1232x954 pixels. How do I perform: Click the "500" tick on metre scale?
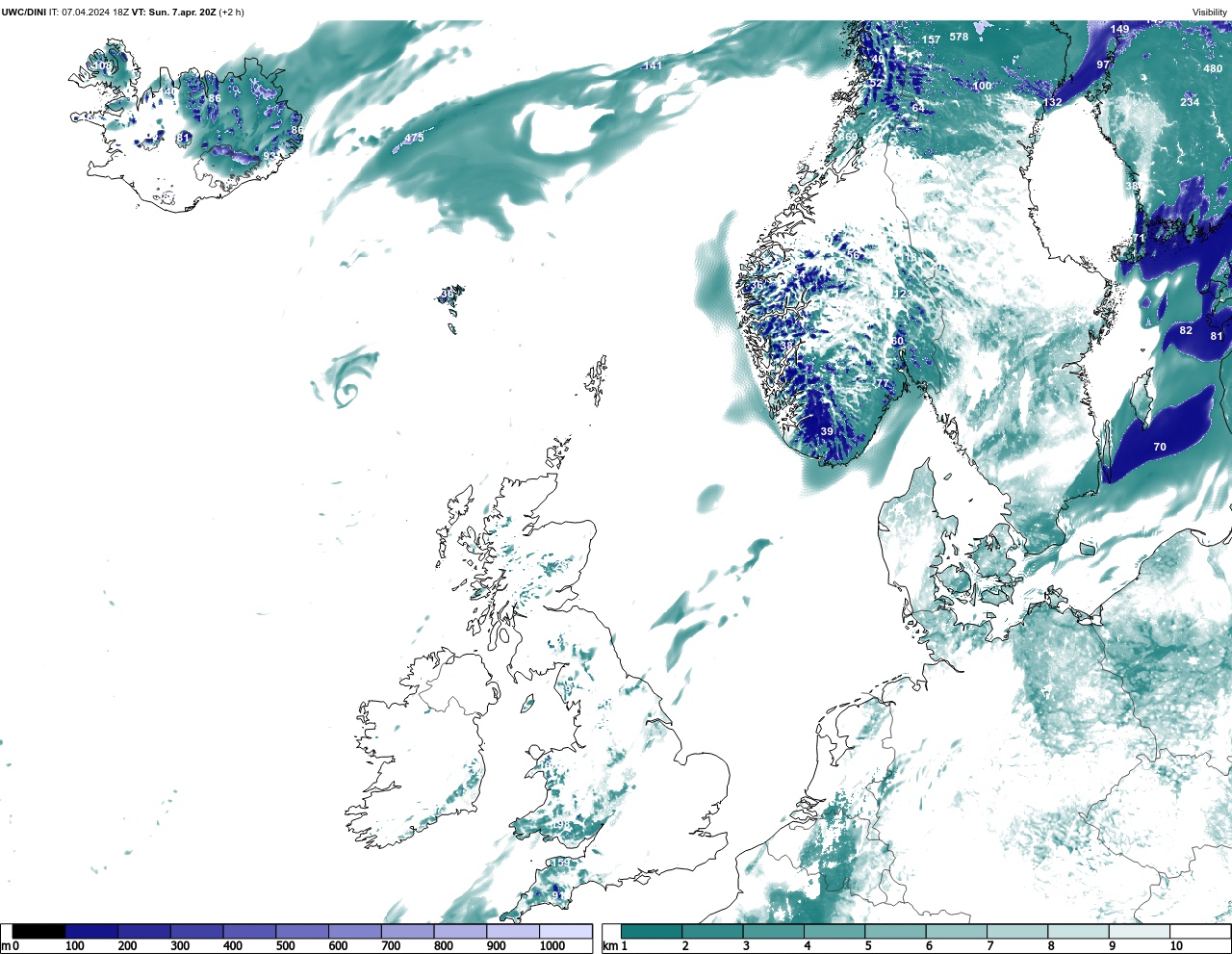286,946
